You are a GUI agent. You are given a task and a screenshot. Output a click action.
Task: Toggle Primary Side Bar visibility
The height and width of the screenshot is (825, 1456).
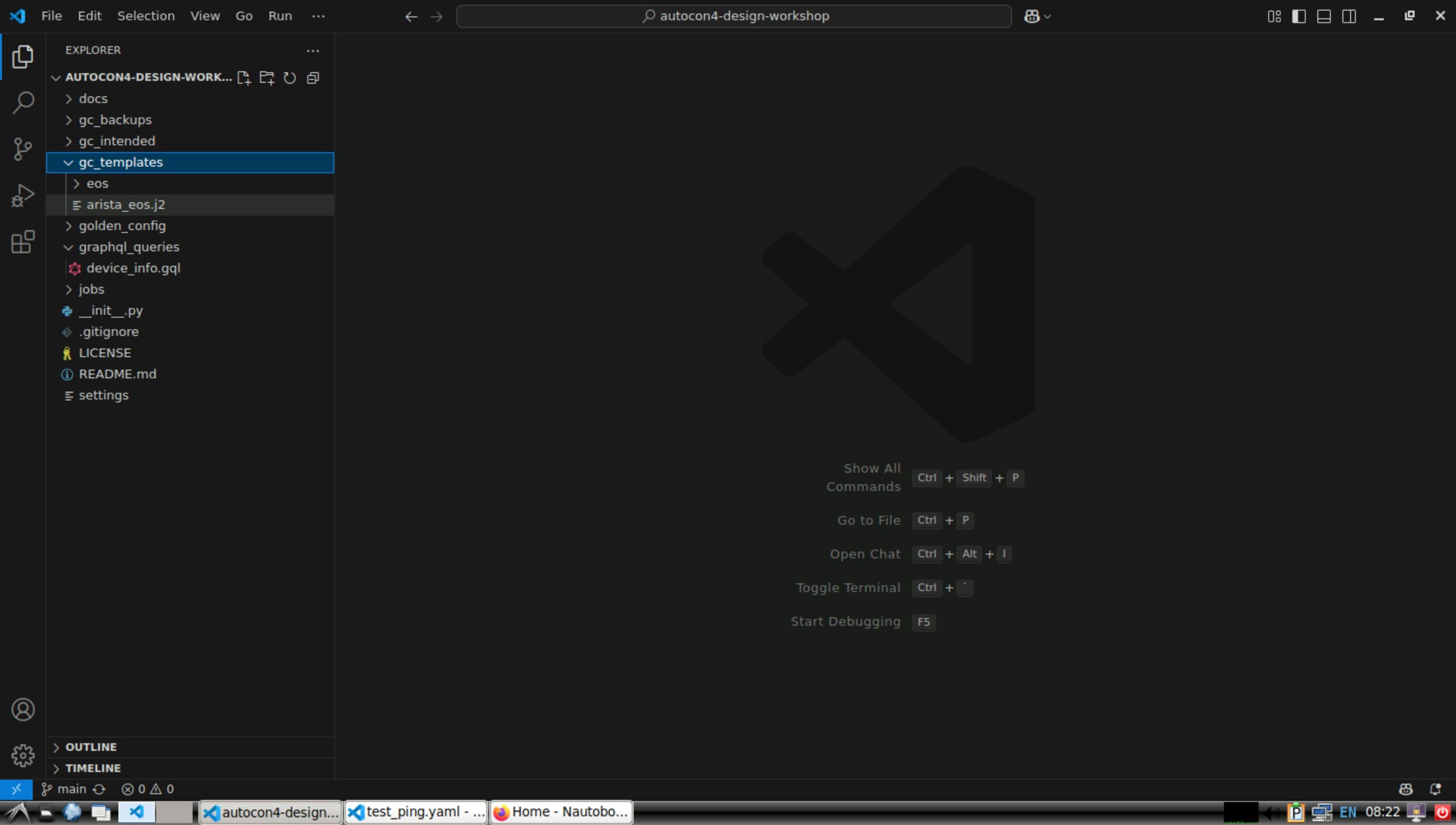[x=1299, y=16]
